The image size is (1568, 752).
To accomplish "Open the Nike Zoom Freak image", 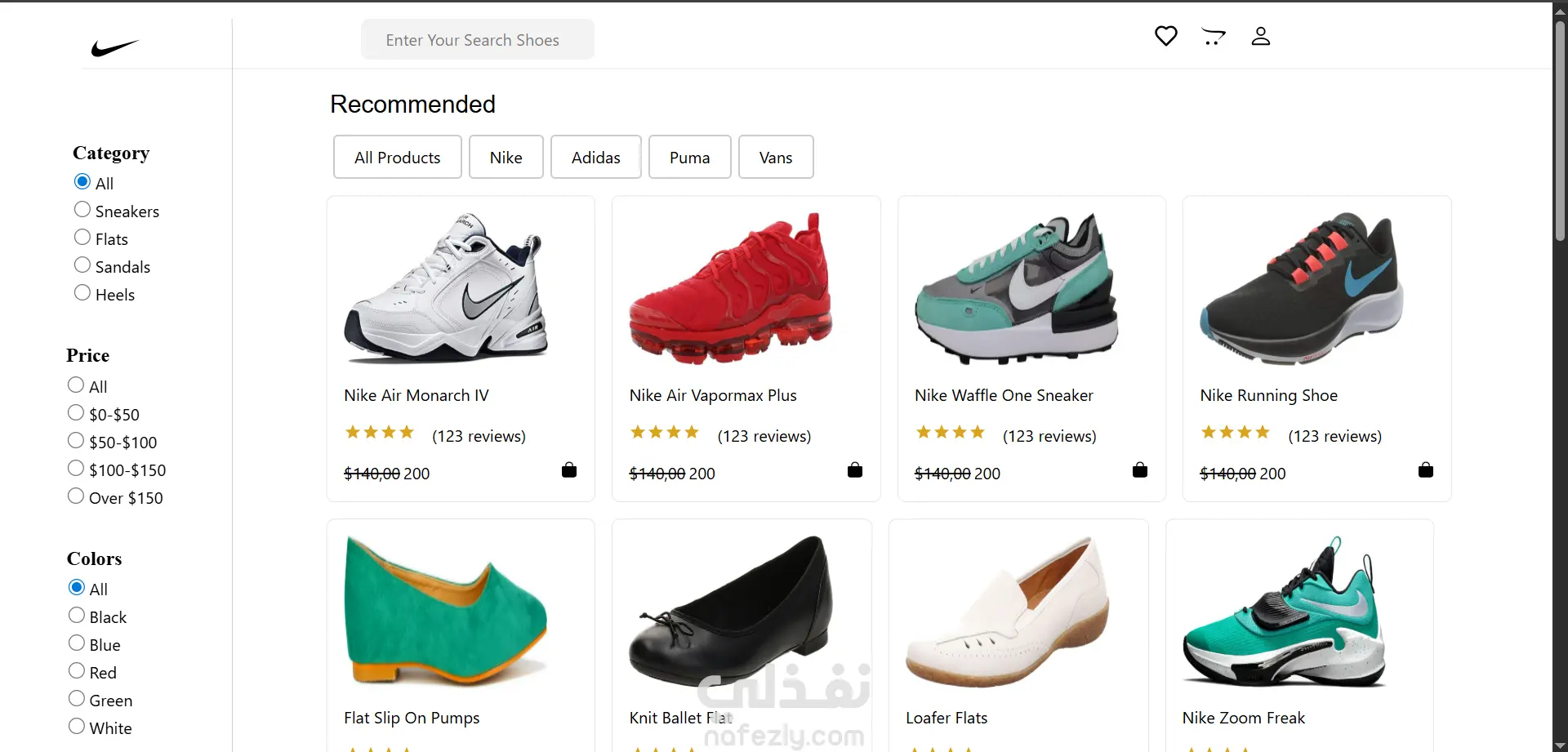I will pyautogui.click(x=1285, y=611).
